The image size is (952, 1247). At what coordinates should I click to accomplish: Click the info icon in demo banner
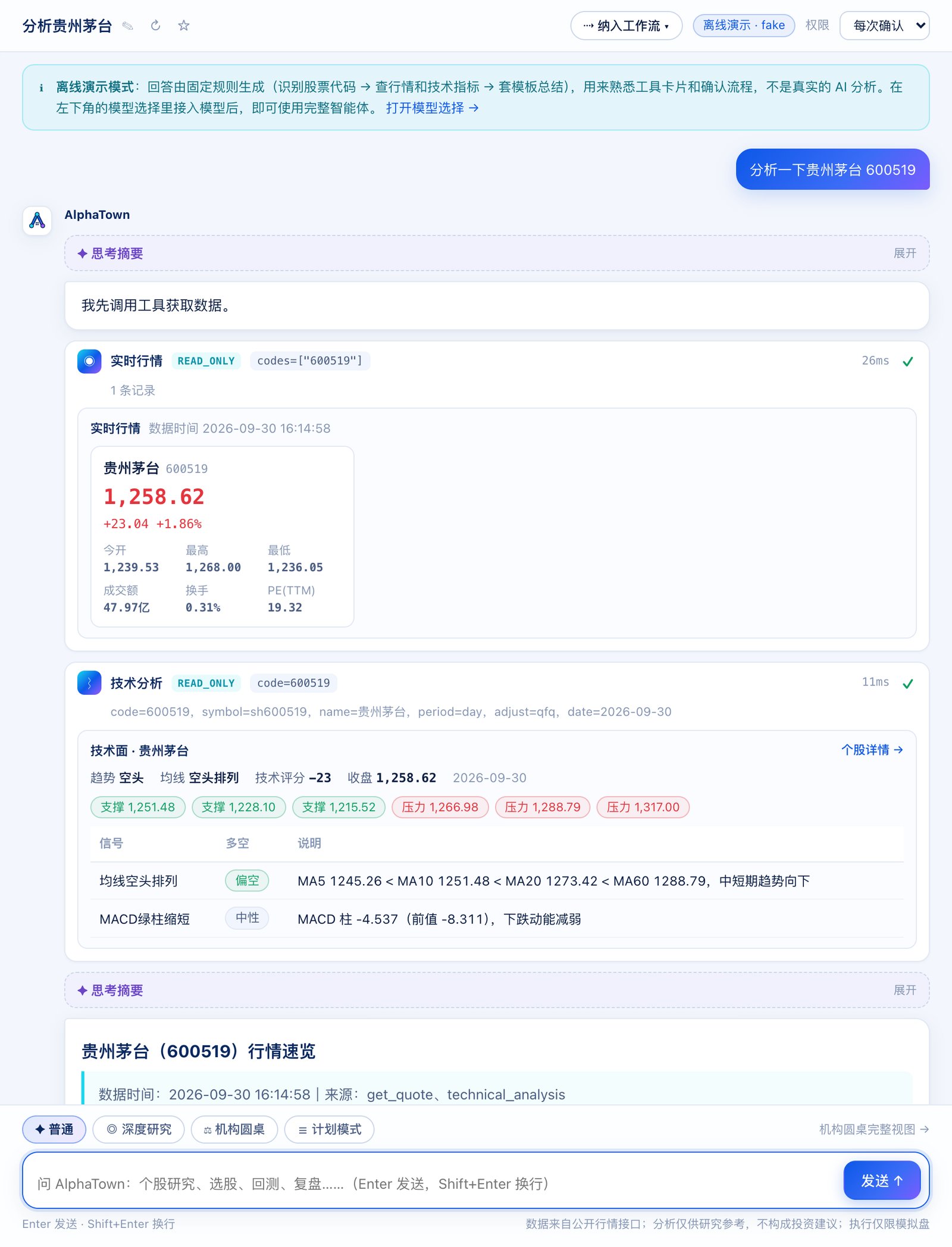[x=41, y=87]
